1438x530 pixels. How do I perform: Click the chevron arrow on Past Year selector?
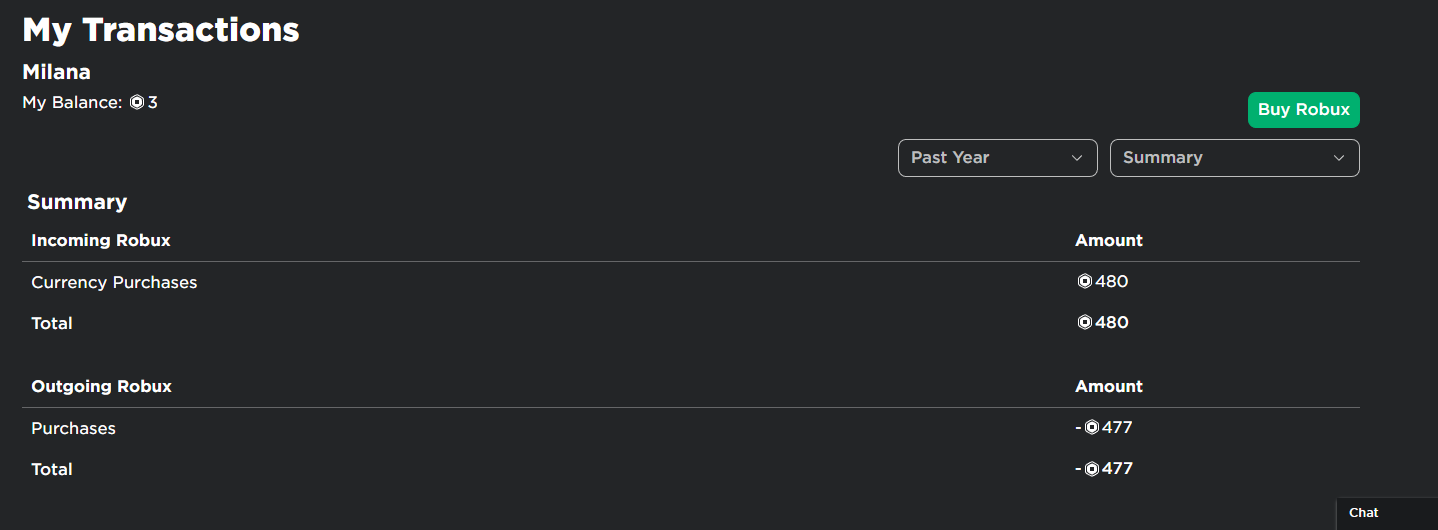click(1077, 158)
